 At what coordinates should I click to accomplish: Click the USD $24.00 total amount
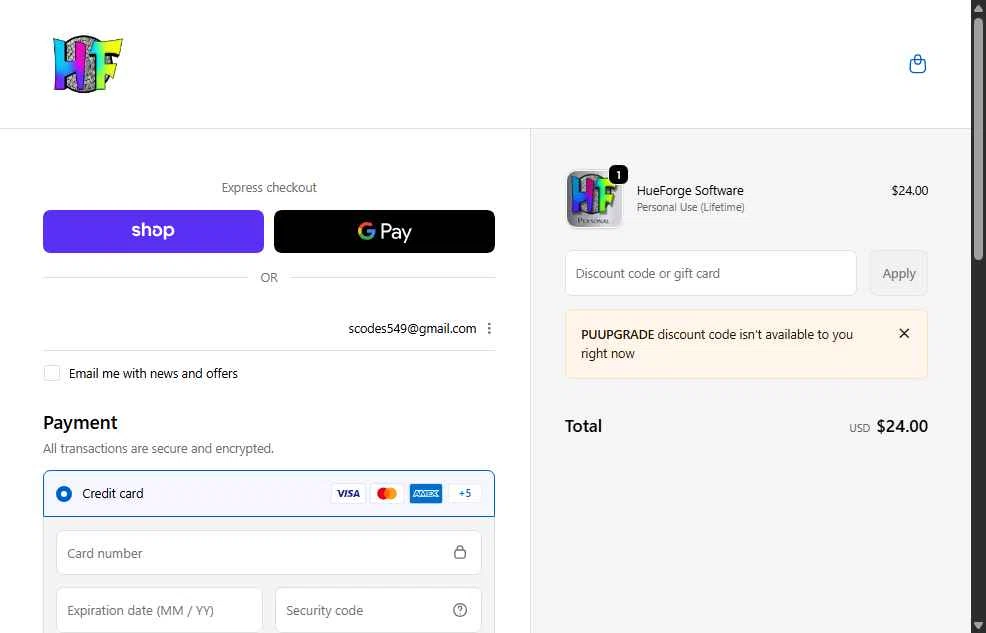coord(889,426)
